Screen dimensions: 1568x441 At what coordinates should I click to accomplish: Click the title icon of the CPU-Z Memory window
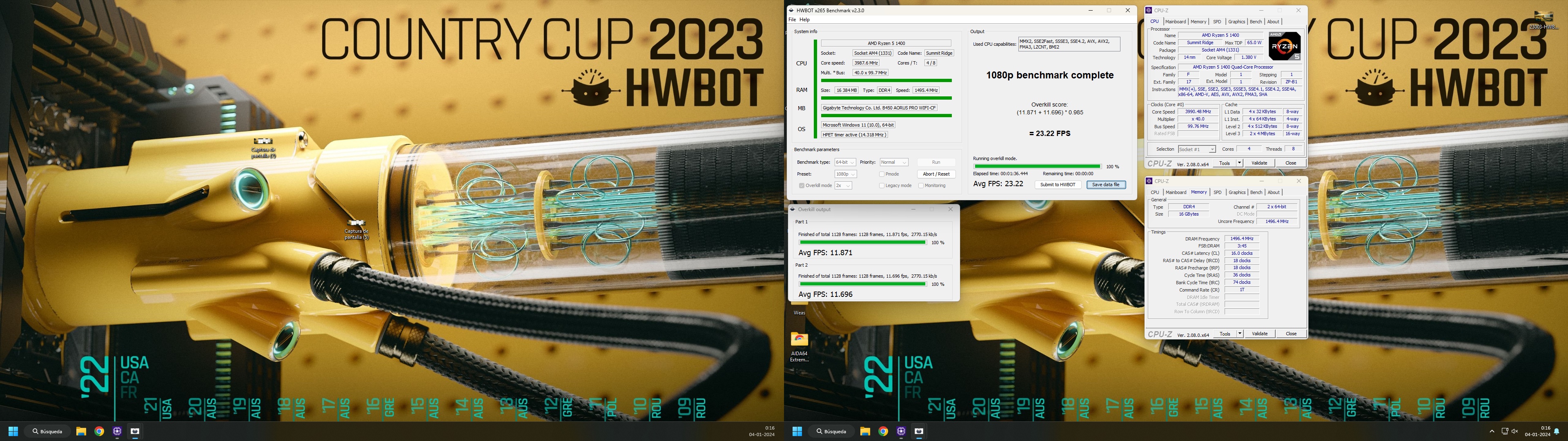click(x=1149, y=181)
